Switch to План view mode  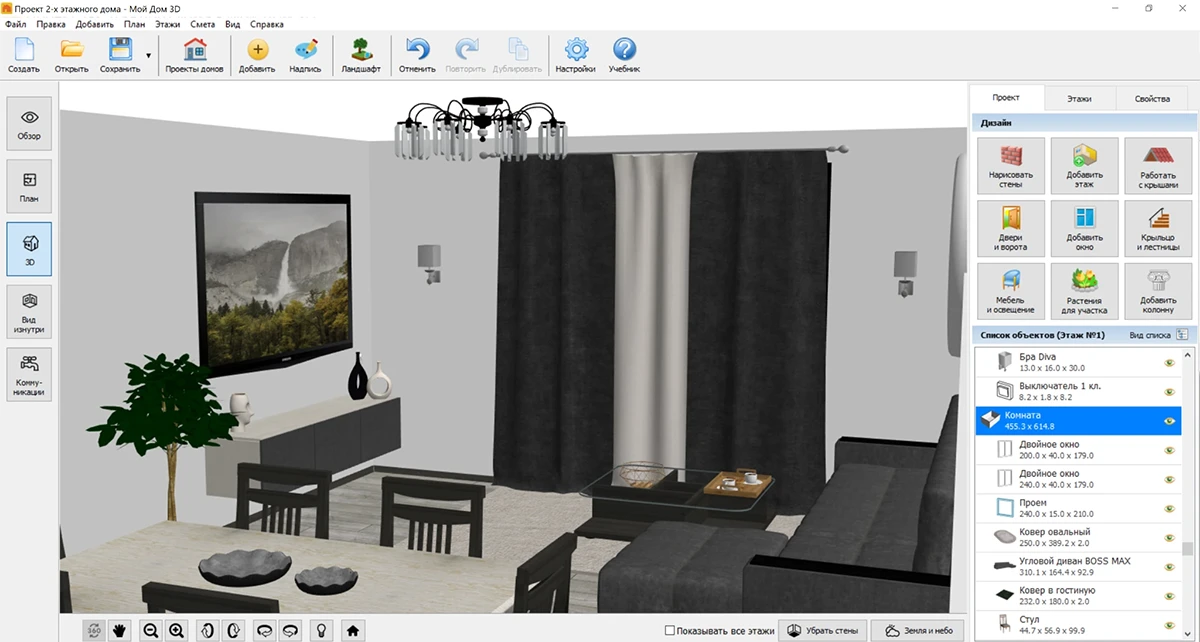pyautogui.click(x=29, y=187)
